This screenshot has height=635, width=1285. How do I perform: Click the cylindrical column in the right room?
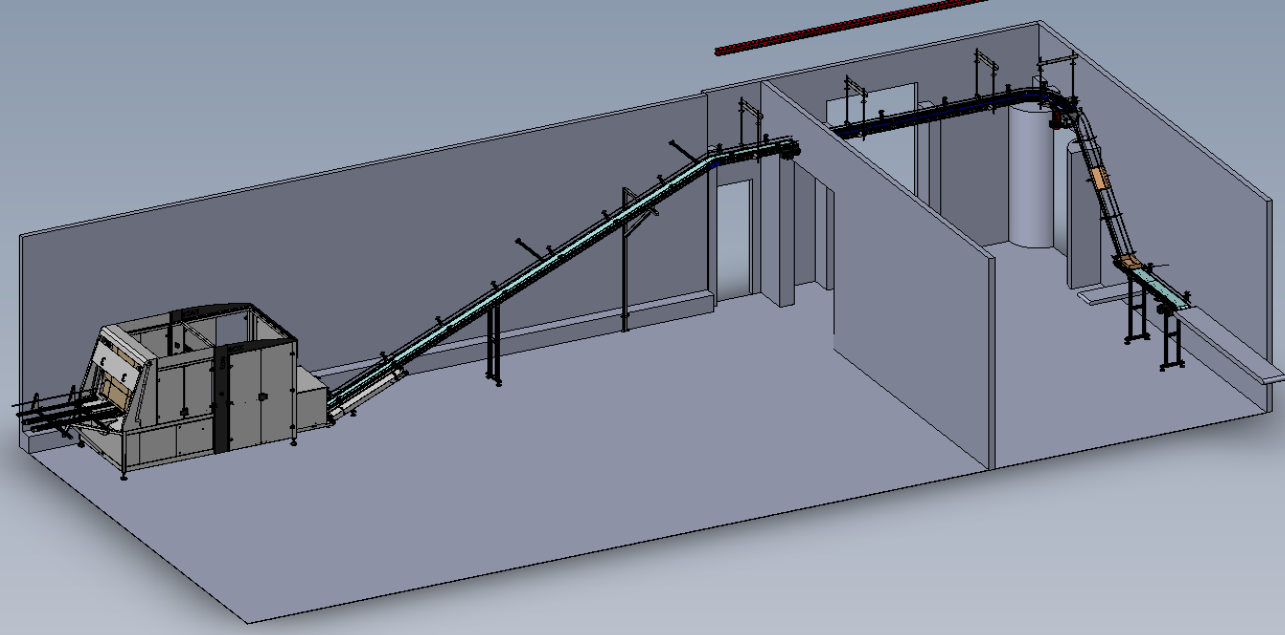(x=1030, y=180)
